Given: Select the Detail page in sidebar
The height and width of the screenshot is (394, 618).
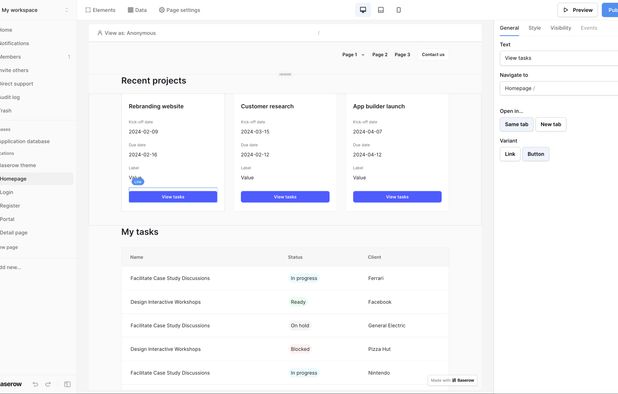Looking at the screenshot, I should coord(14,232).
